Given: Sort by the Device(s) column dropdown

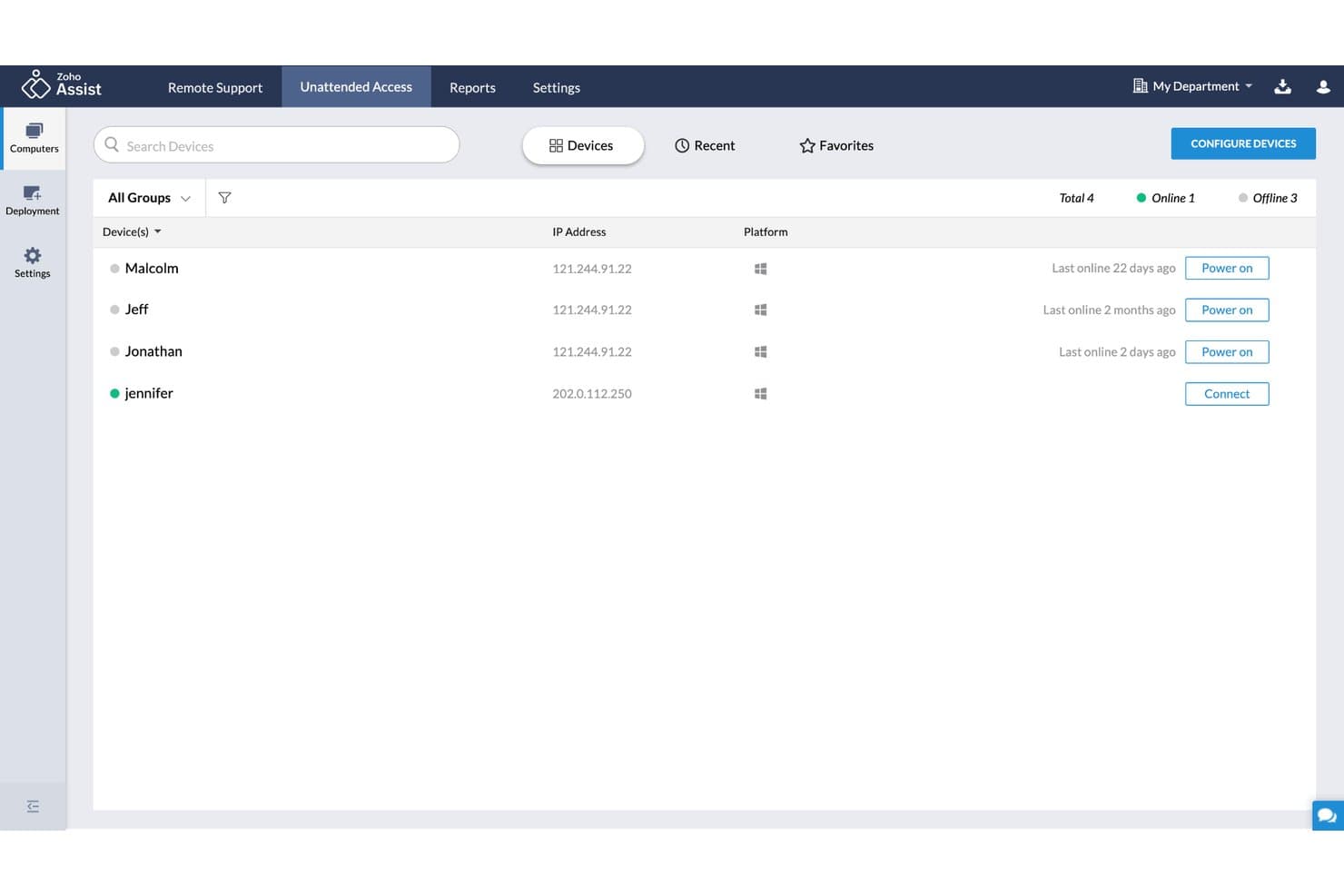Looking at the screenshot, I should 132,231.
